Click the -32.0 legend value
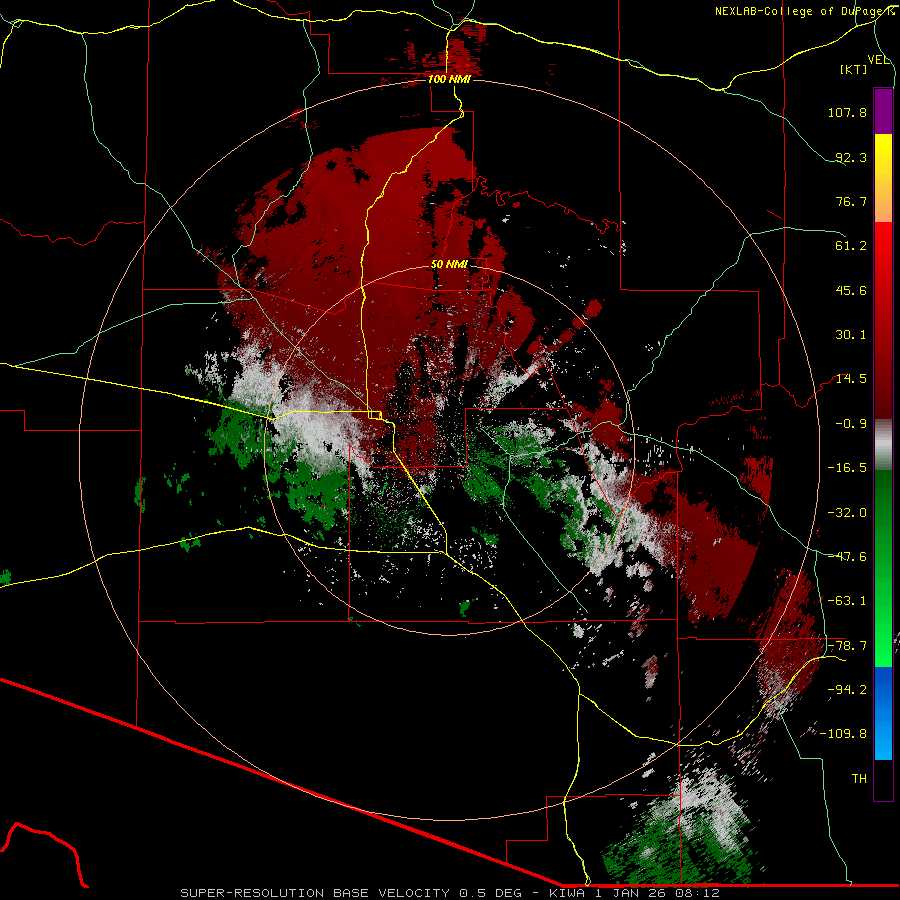This screenshot has height=900, width=900. click(847, 513)
